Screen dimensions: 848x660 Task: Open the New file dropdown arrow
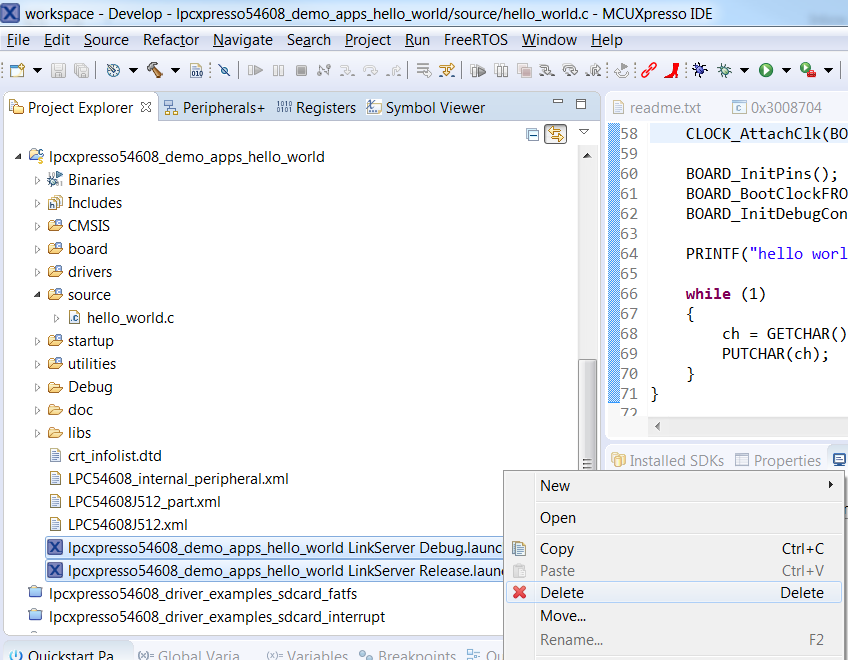pos(37,70)
